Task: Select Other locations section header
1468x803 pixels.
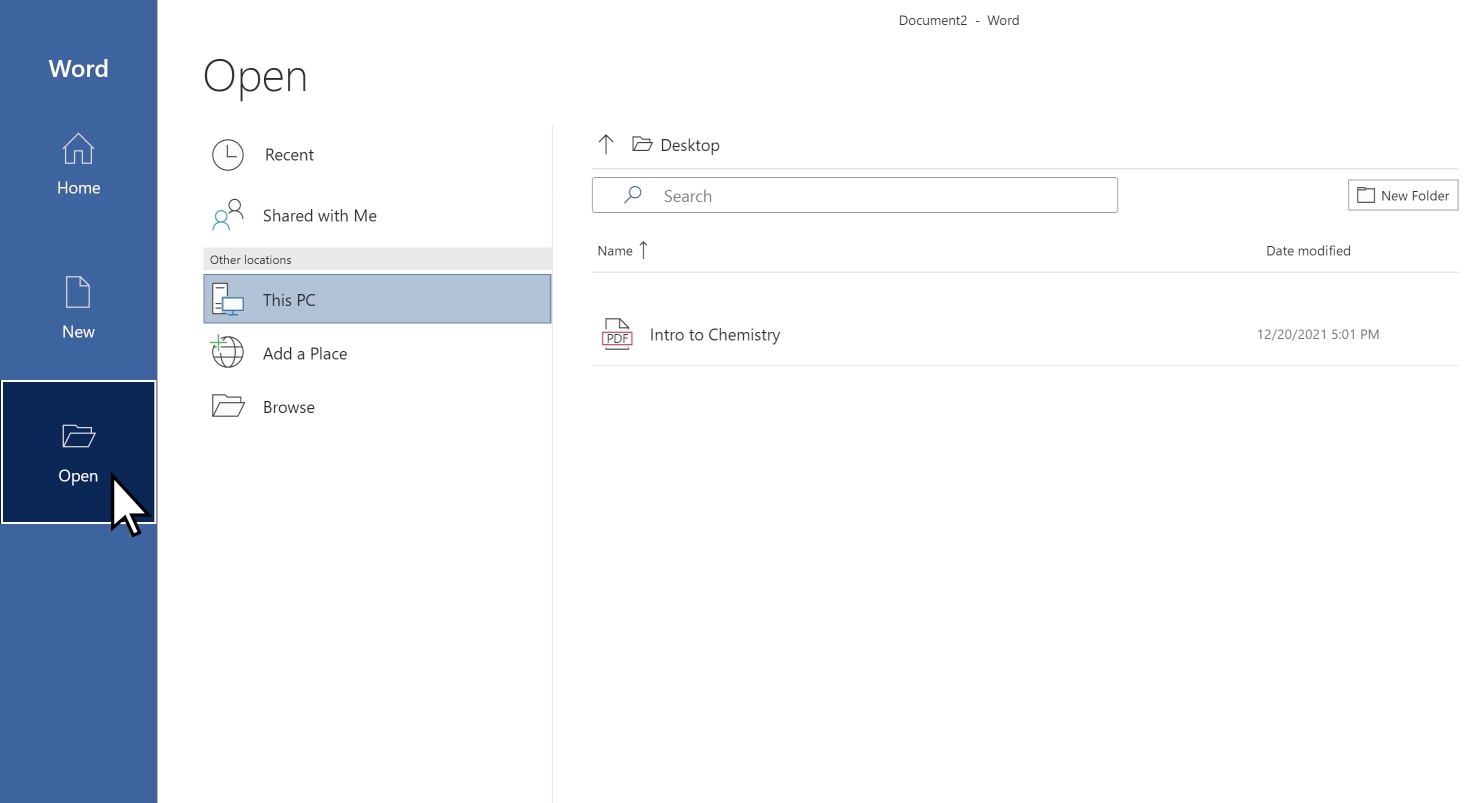Action: click(250, 259)
